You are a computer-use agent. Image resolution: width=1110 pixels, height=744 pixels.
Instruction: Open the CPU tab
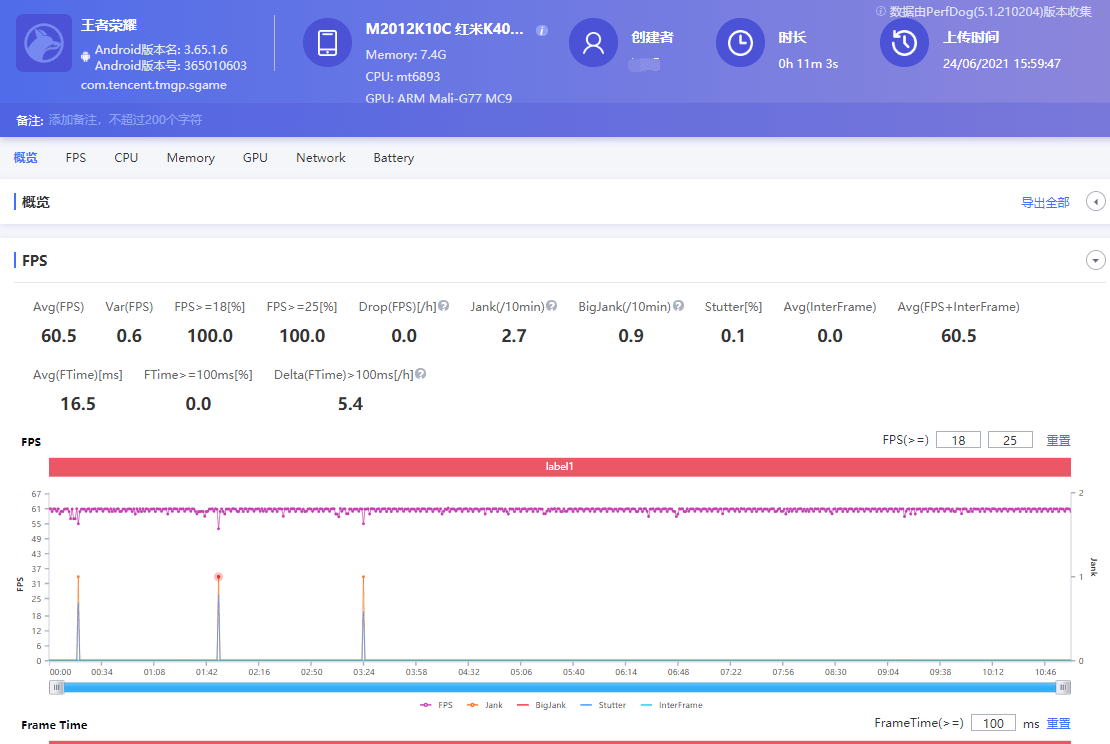tap(126, 158)
